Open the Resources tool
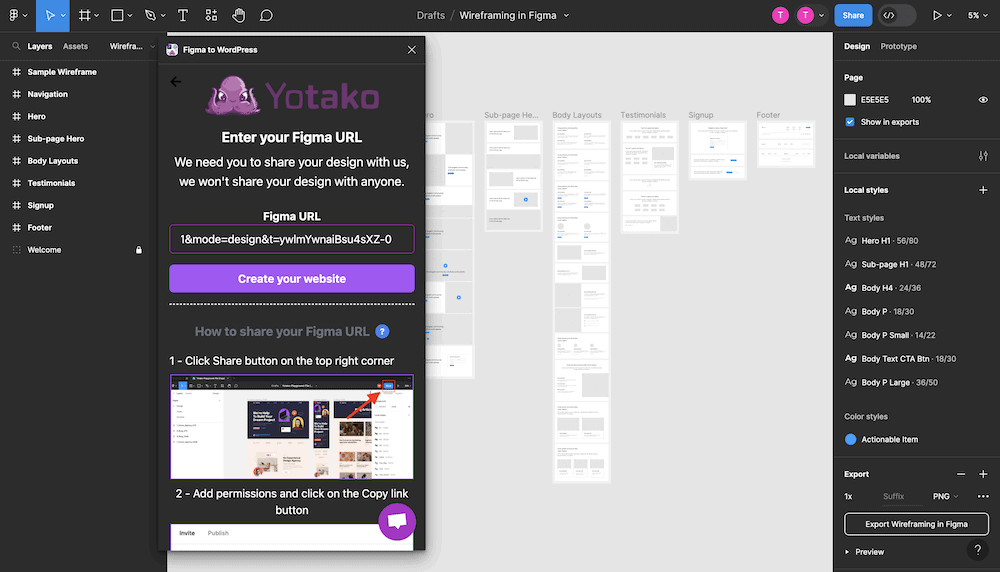 pyautogui.click(x=211, y=15)
